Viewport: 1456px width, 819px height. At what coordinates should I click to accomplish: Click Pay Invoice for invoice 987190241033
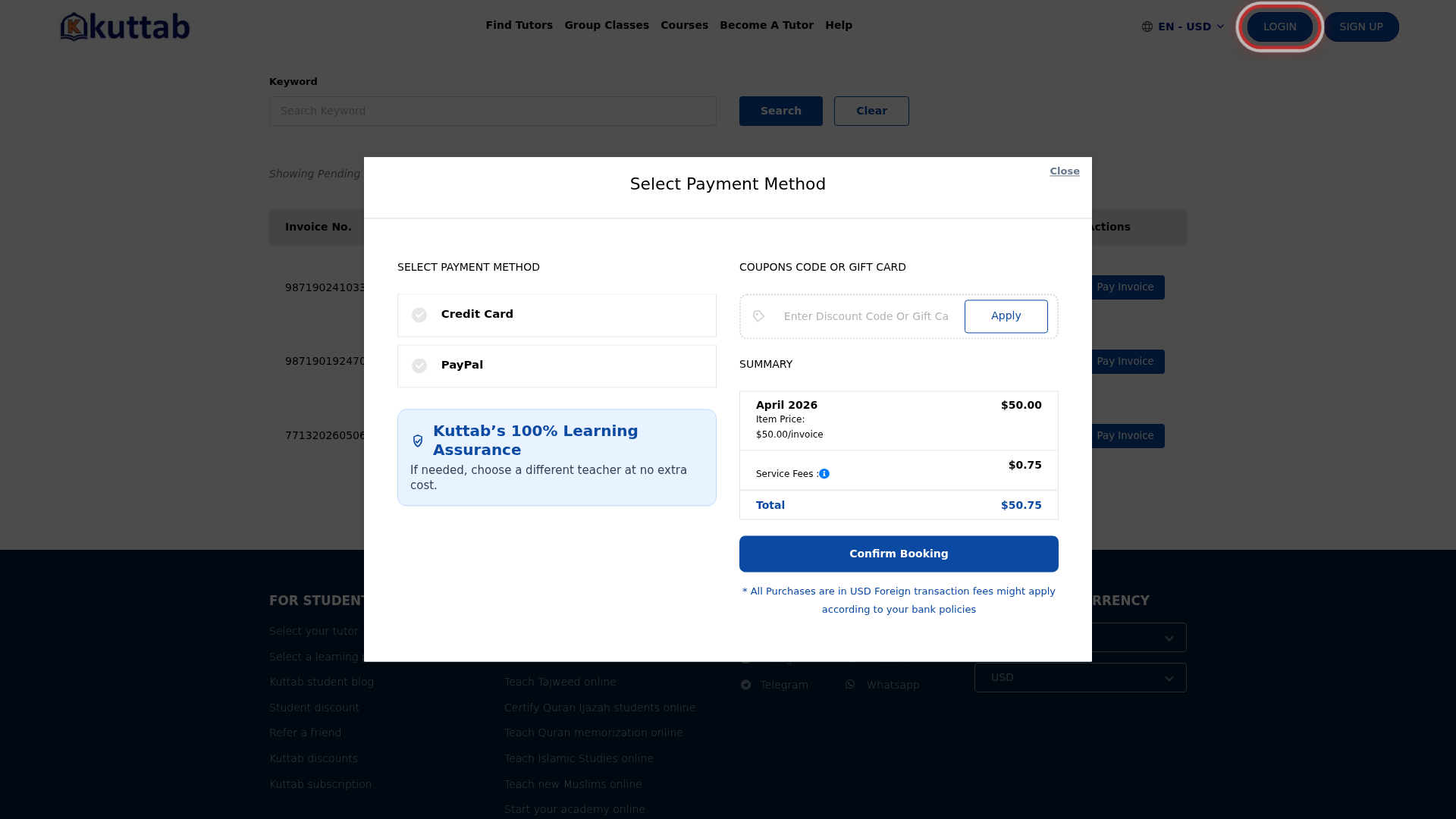pos(1125,287)
